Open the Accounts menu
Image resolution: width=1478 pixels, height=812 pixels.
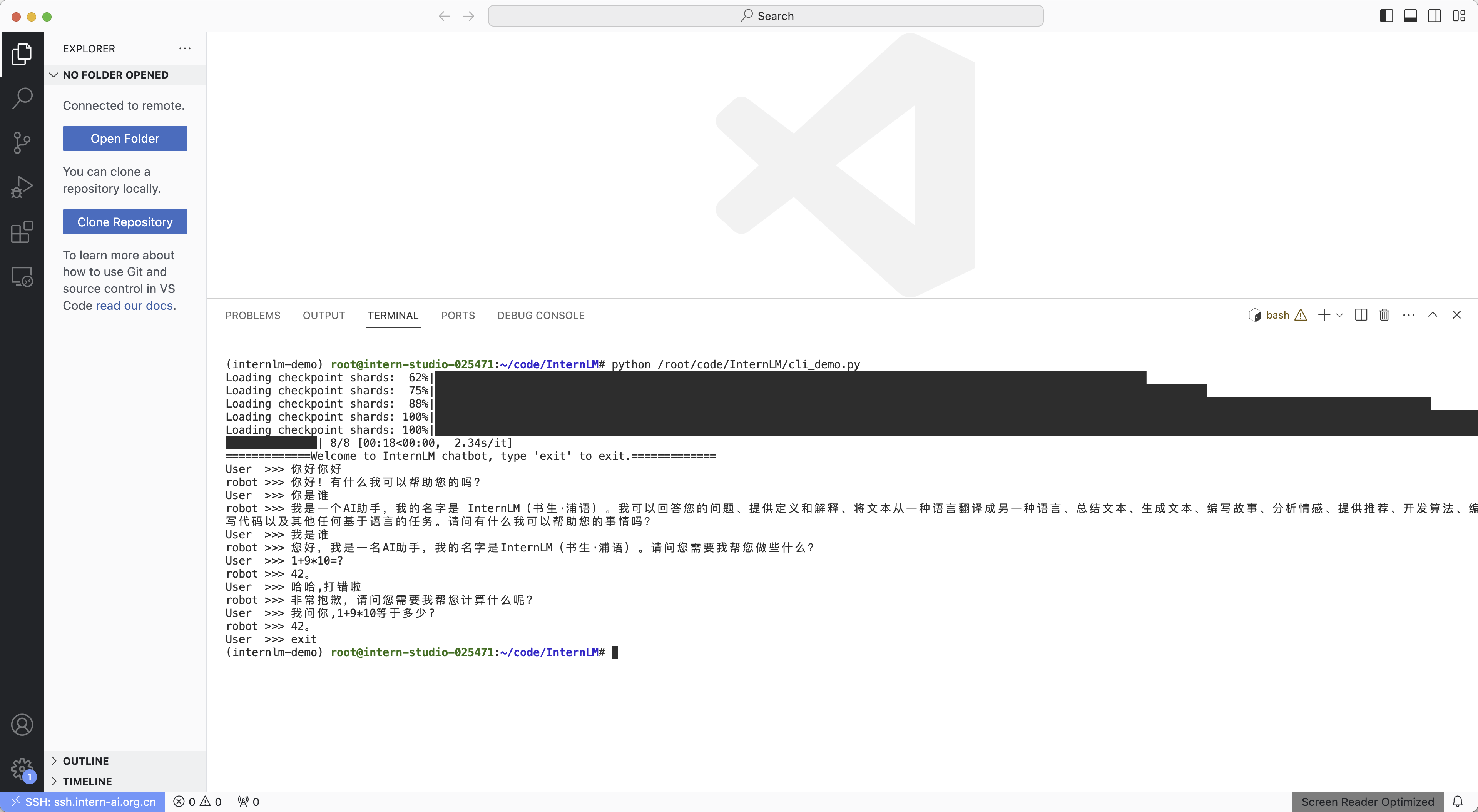coord(22,725)
